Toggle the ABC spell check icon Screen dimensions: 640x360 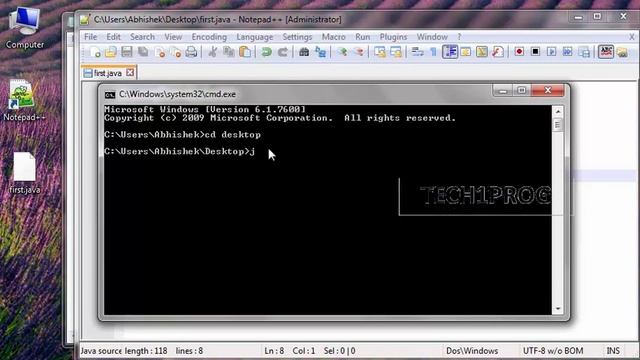(606, 52)
